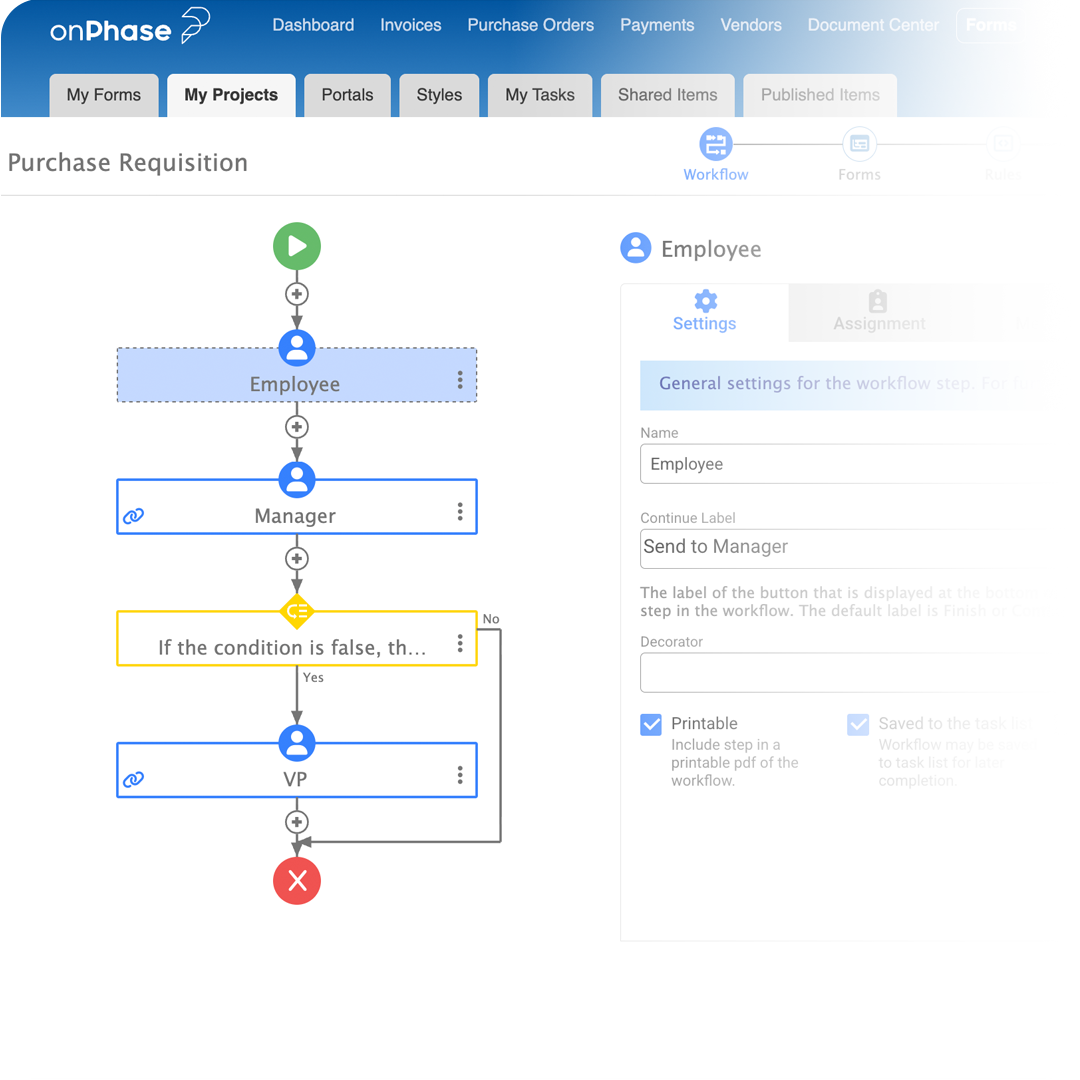Select the Manager workflow step box
Viewport: 1080px width, 1080px height.
[x=297, y=507]
